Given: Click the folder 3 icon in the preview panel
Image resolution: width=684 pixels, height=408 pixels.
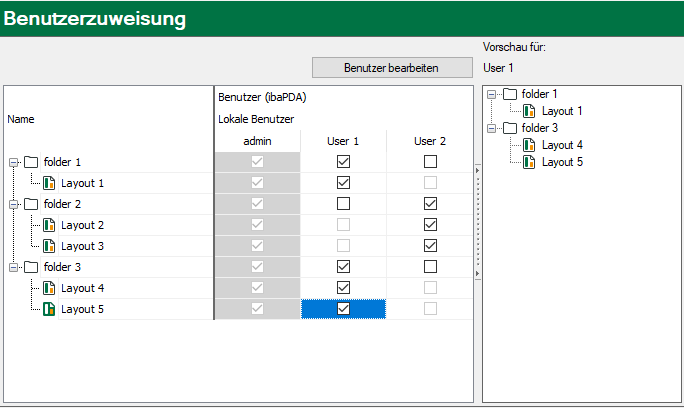Looking at the screenshot, I should [x=510, y=128].
